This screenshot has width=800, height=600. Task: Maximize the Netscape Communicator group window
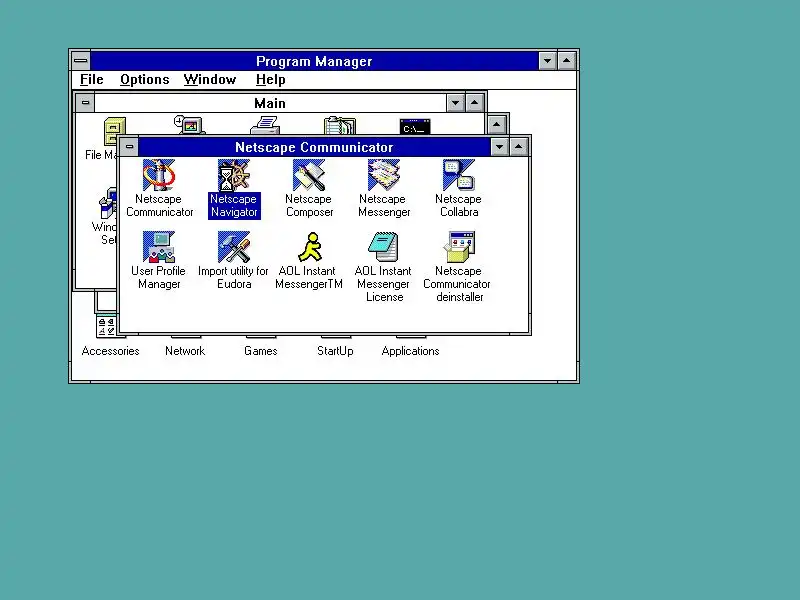coord(518,147)
